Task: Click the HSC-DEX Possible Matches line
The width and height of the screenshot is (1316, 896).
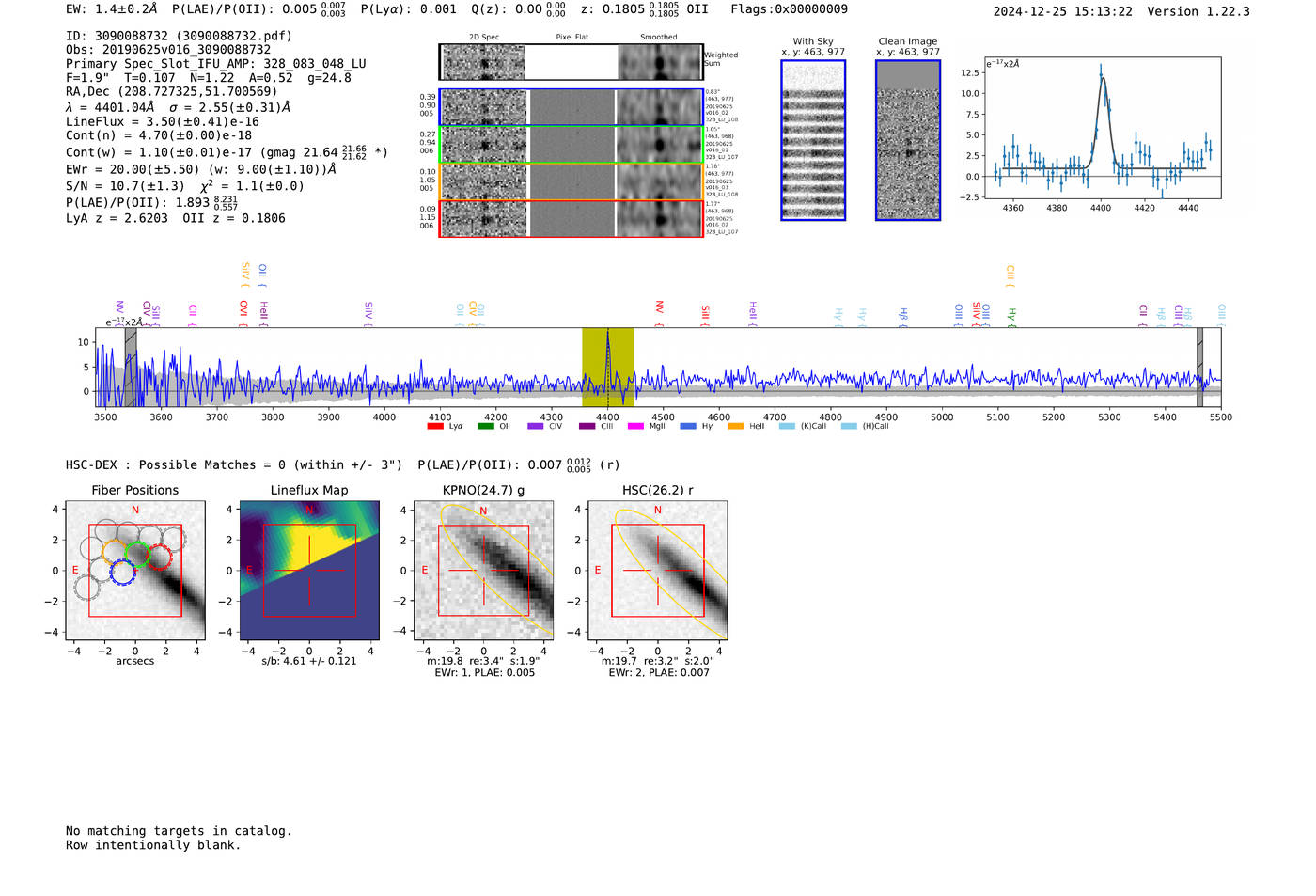Action: coord(343,464)
